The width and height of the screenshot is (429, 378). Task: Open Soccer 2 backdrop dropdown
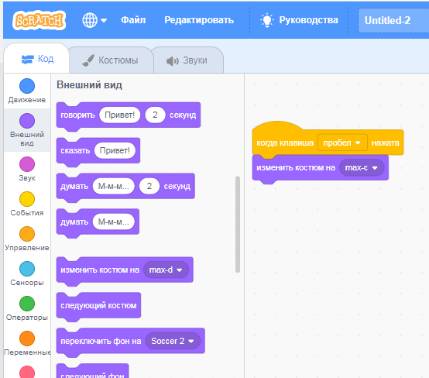point(173,341)
